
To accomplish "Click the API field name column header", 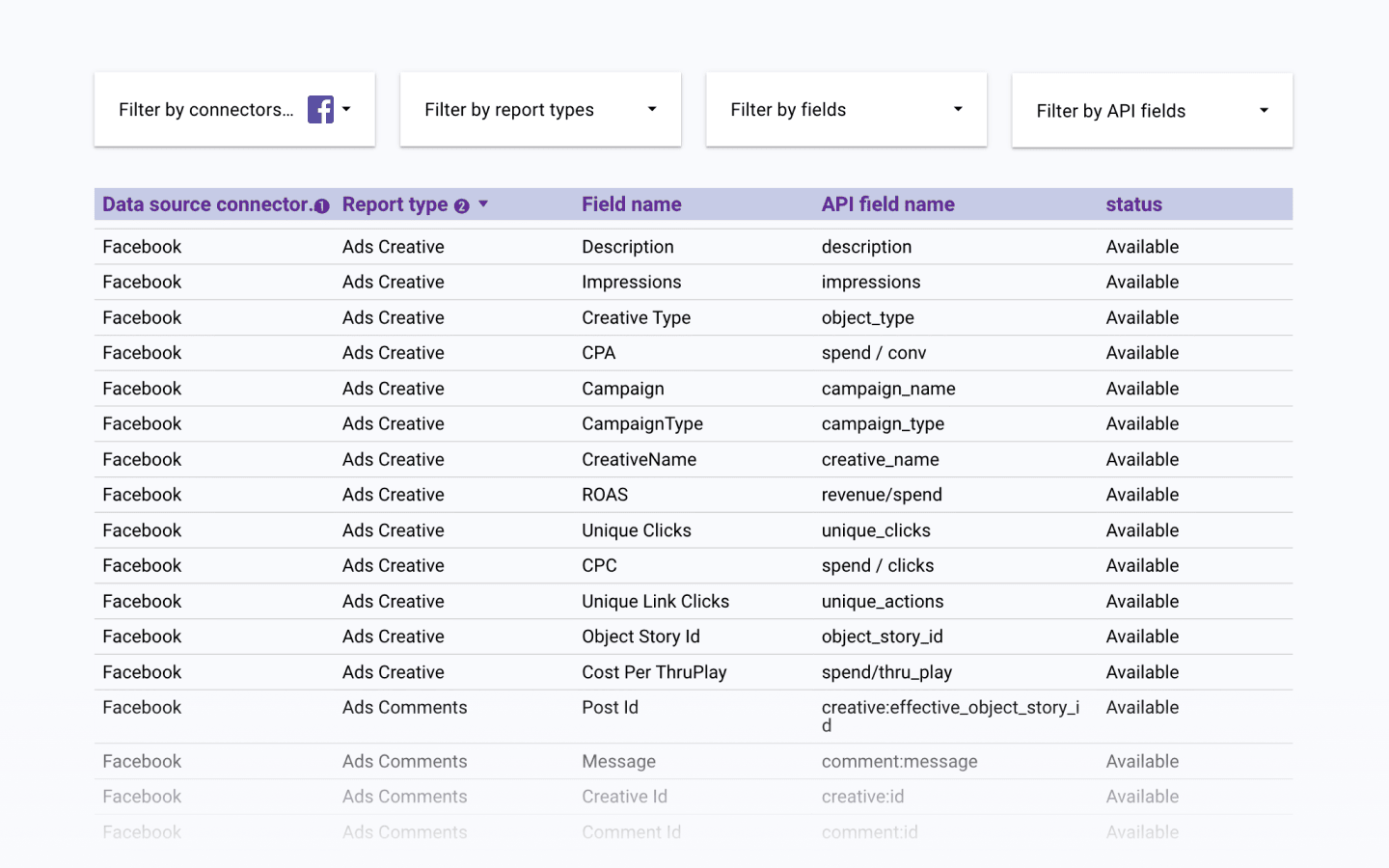I will tap(887, 203).
